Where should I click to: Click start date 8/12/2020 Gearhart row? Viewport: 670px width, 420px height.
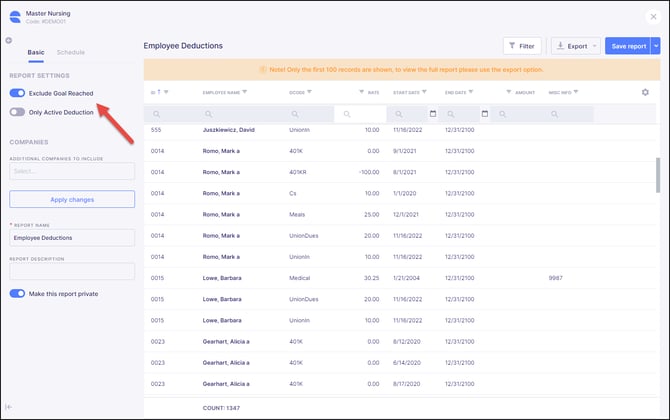[x=407, y=342]
